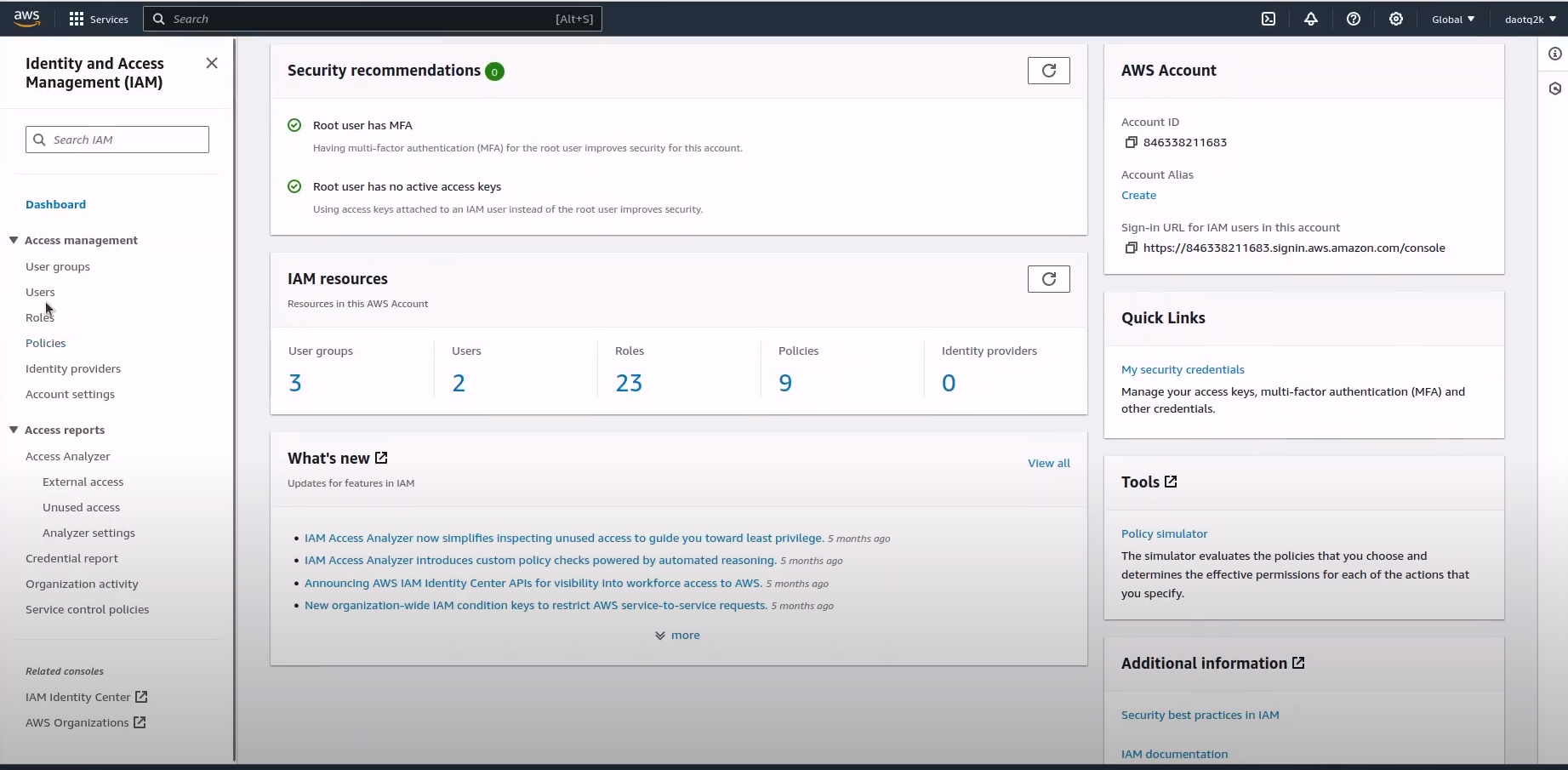Open Account settings in sidebar
1568x770 pixels.
(70, 394)
